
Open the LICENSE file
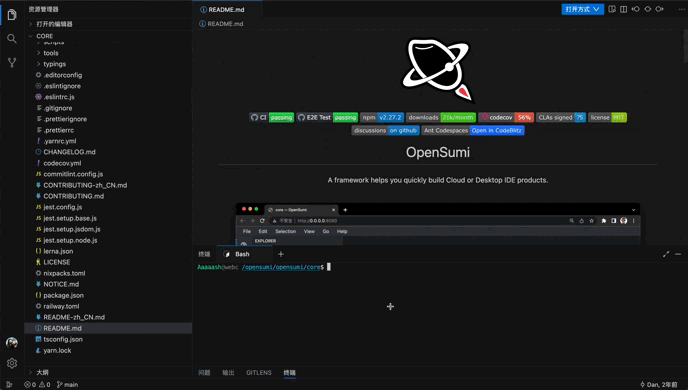(108, 262)
